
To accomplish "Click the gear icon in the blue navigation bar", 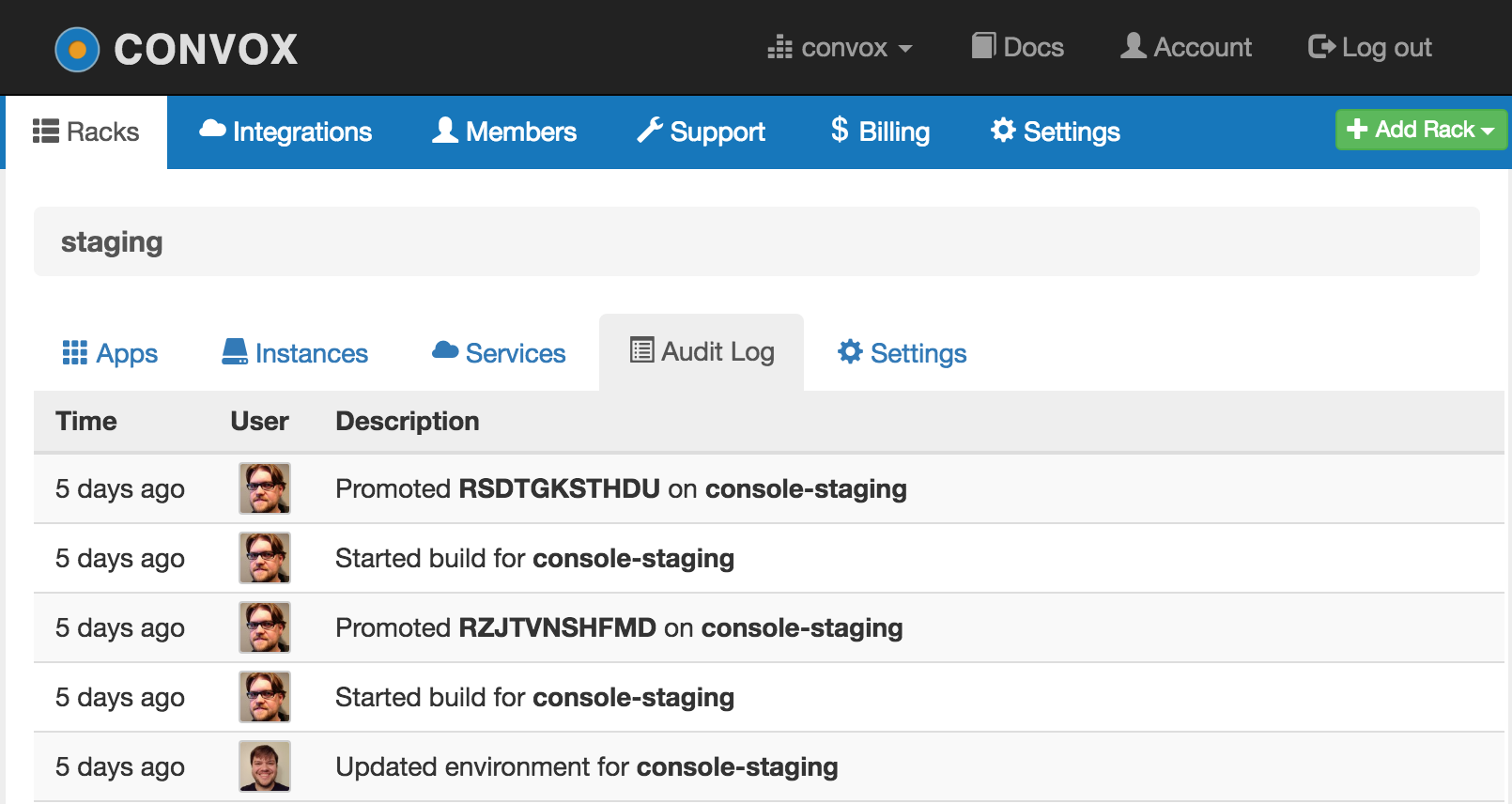I will click(x=1003, y=130).
